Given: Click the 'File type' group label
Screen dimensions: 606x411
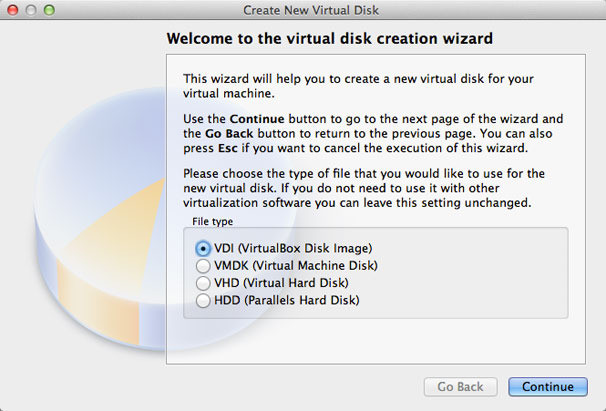Looking at the screenshot, I should (x=213, y=220).
